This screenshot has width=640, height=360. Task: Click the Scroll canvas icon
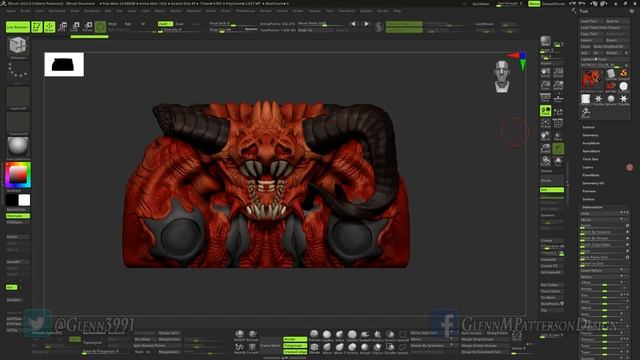(545, 73)
